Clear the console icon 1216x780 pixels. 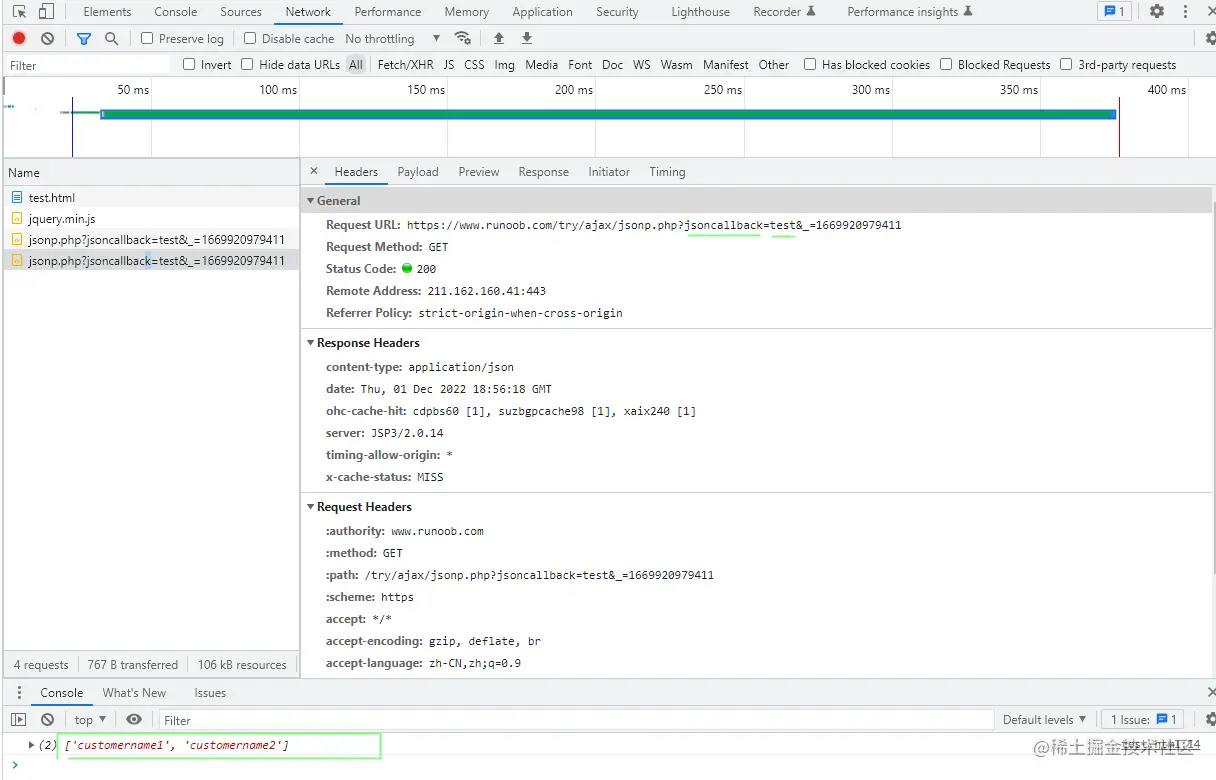[47, 719]
